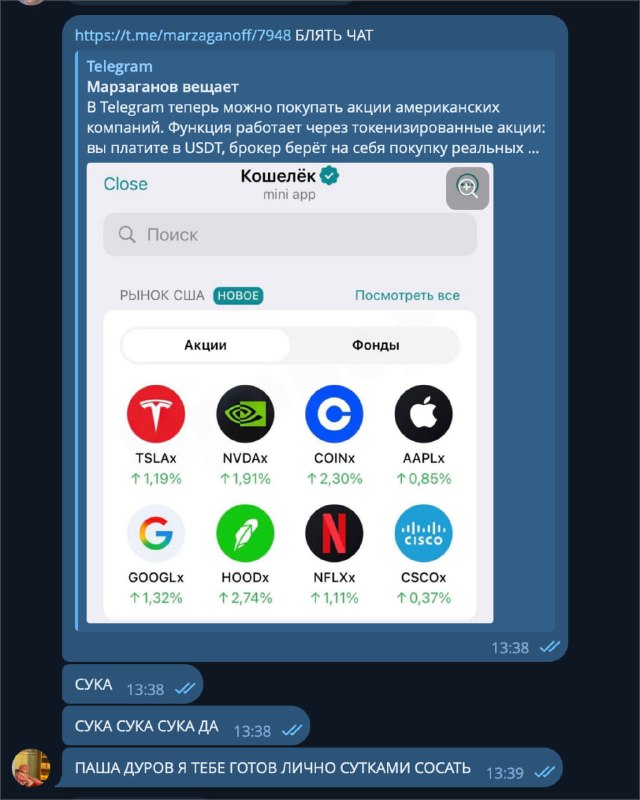
Task: Click the НОВОЕ badge near РЫНОК США
Action: point(238,295)
